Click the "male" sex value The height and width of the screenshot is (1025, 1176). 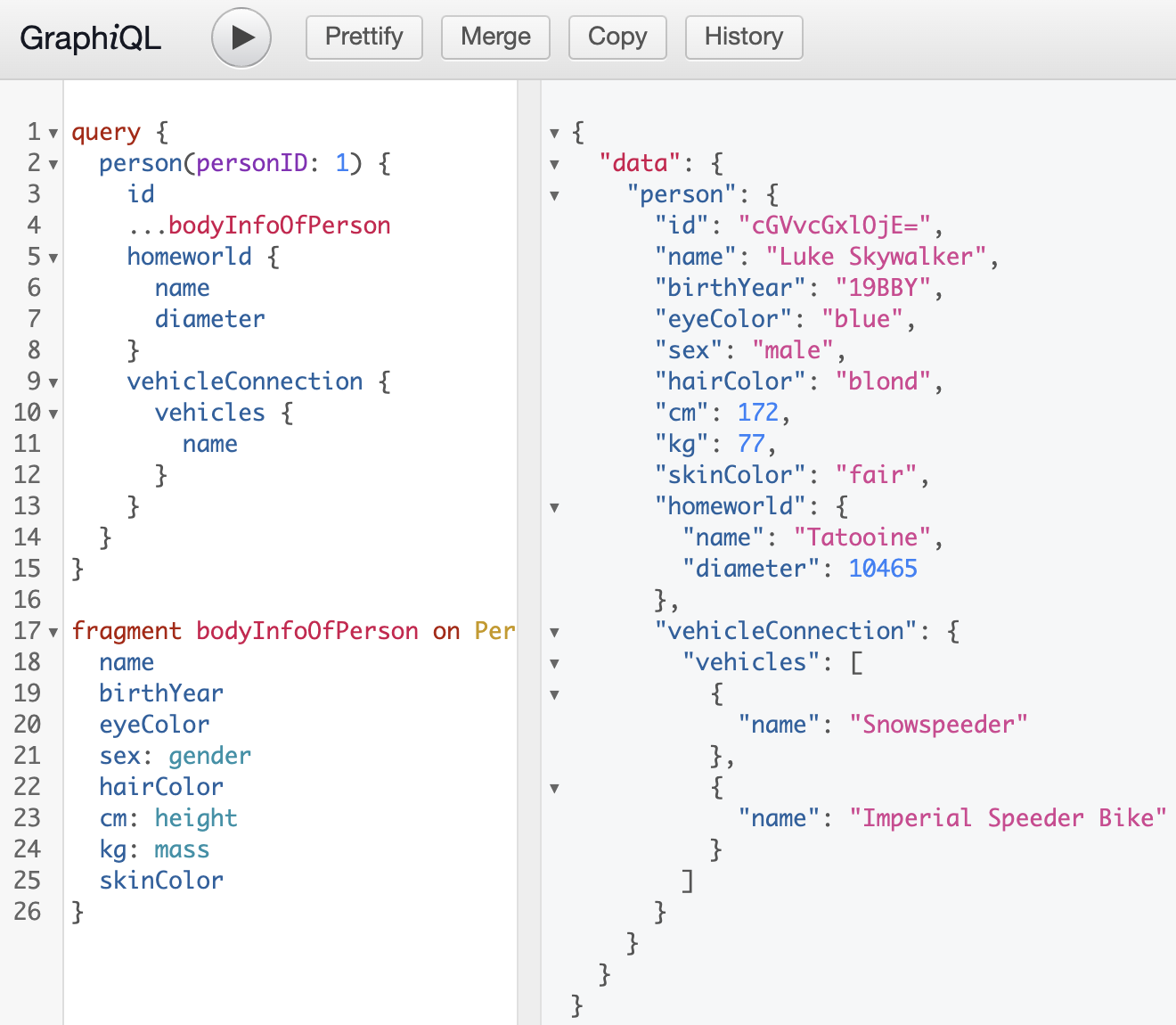[x=792, y=350]
